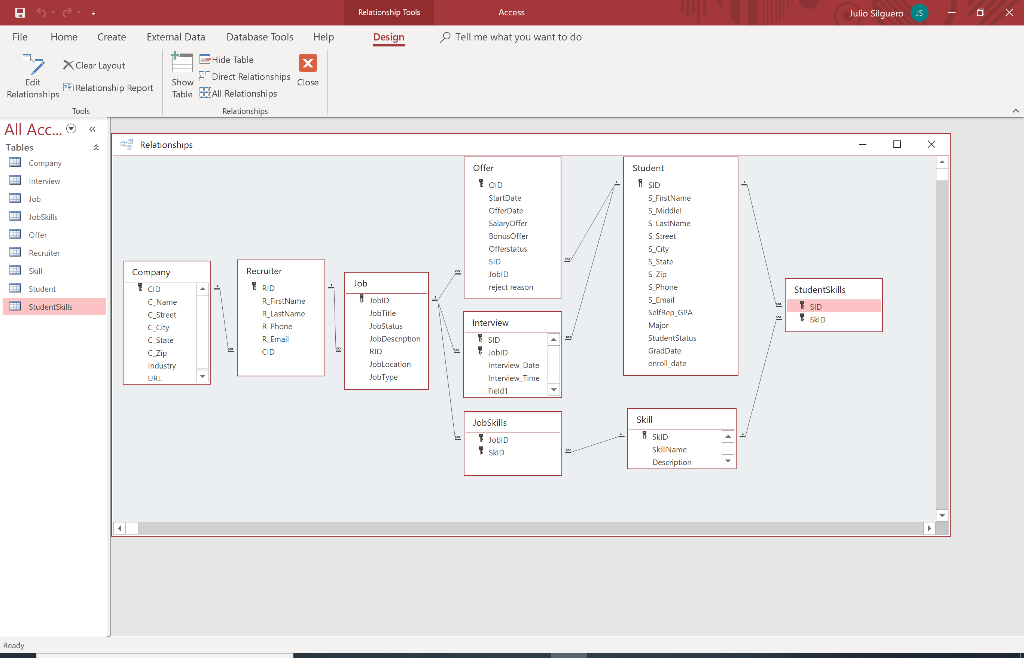
Task: Click the Undo arrow in quick access
Action: tap(41, 12)
